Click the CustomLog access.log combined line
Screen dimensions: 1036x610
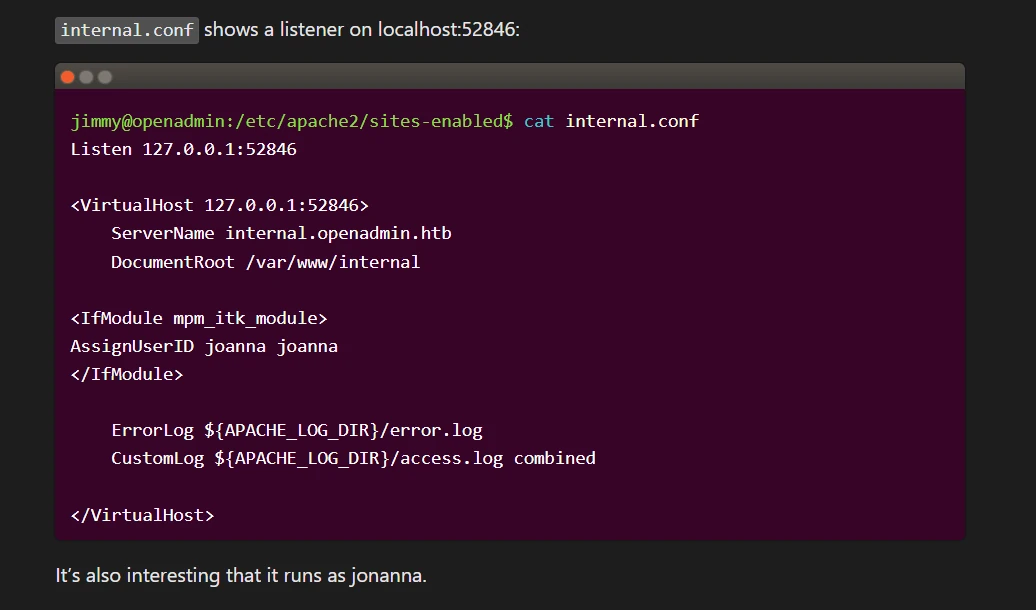[353, 459]
